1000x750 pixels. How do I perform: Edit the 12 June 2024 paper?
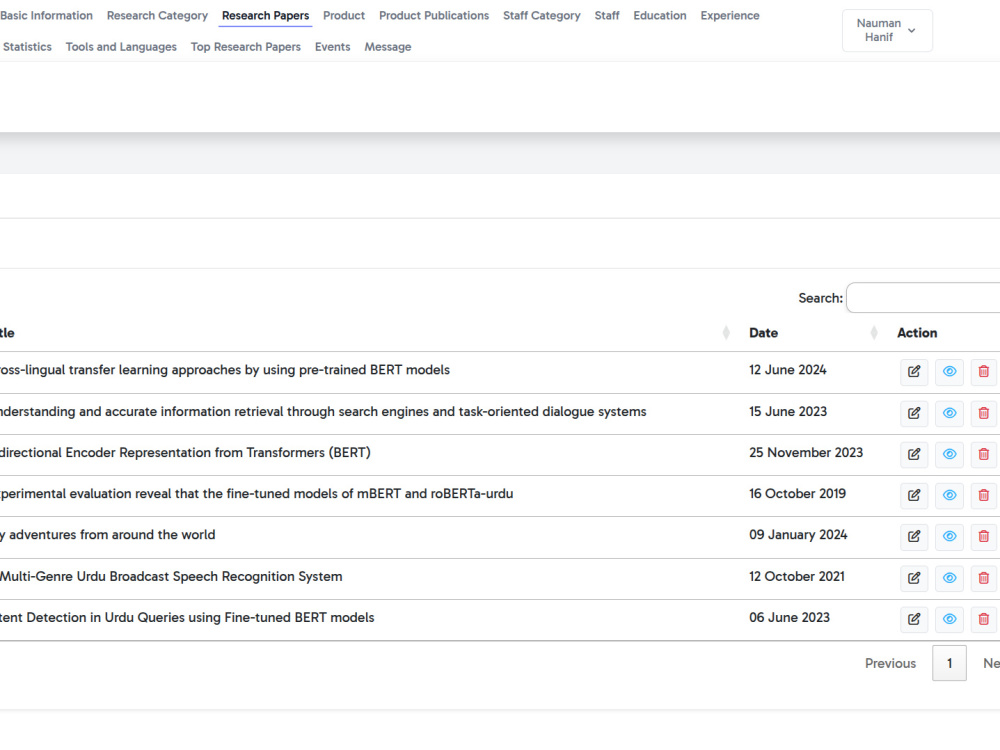tap(914, 372)
